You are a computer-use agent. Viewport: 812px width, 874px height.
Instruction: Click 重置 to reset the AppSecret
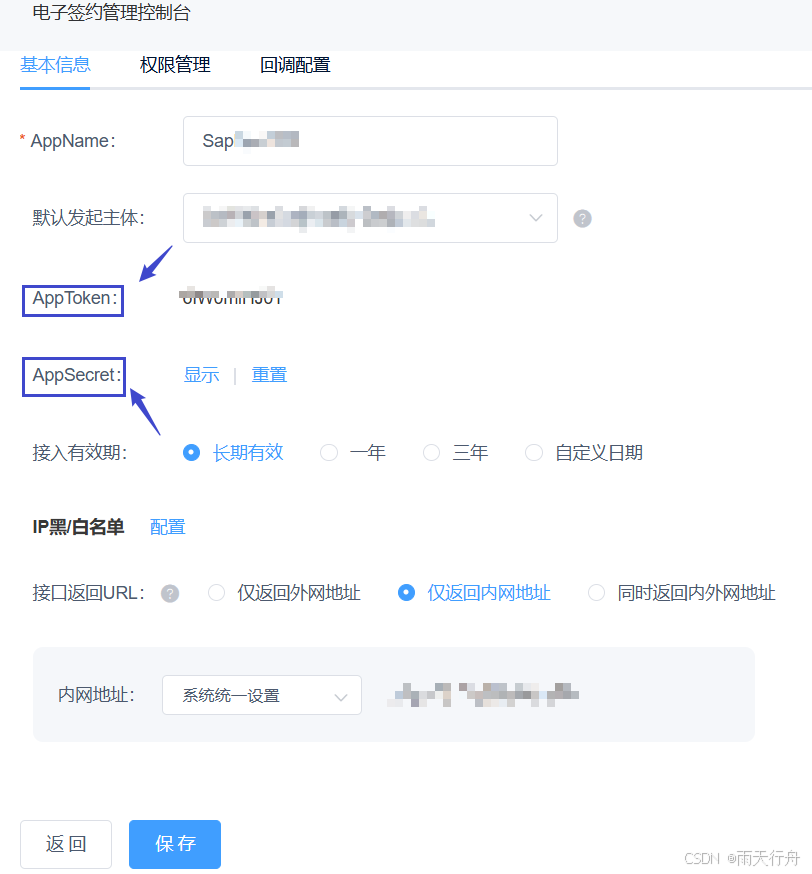click(x=269, y=374)
